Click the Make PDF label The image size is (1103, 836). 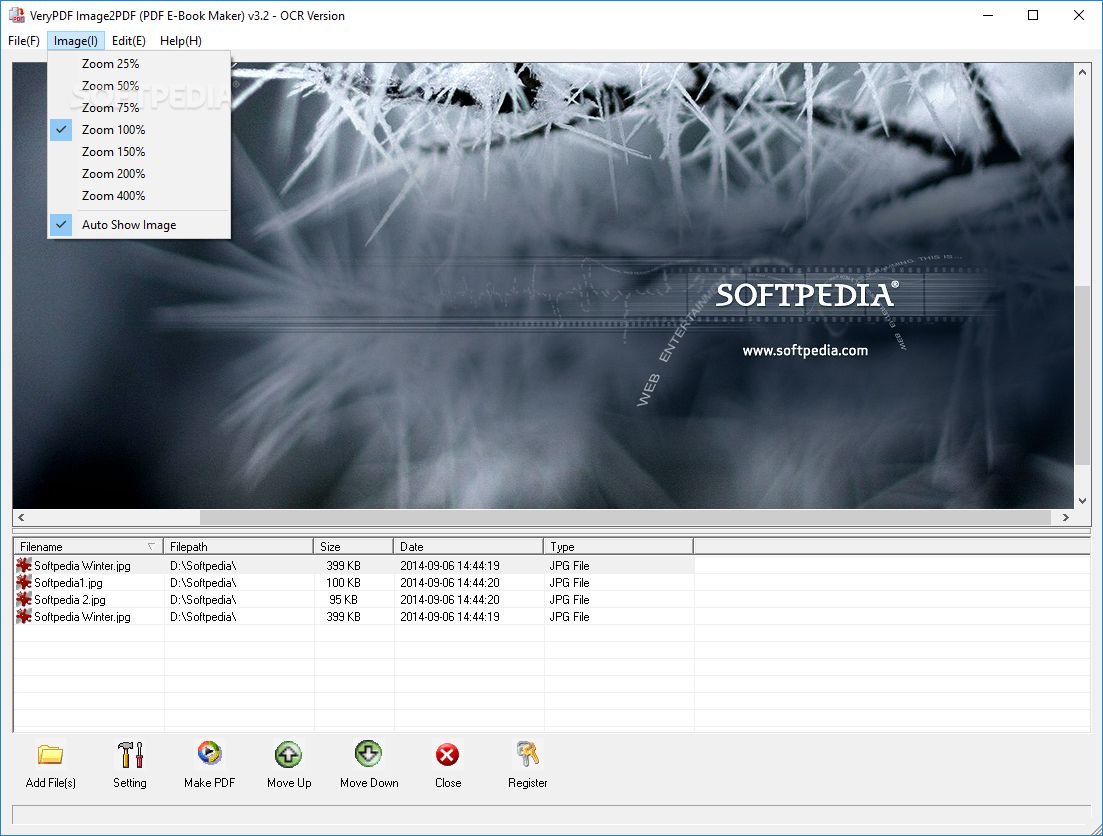210,783
